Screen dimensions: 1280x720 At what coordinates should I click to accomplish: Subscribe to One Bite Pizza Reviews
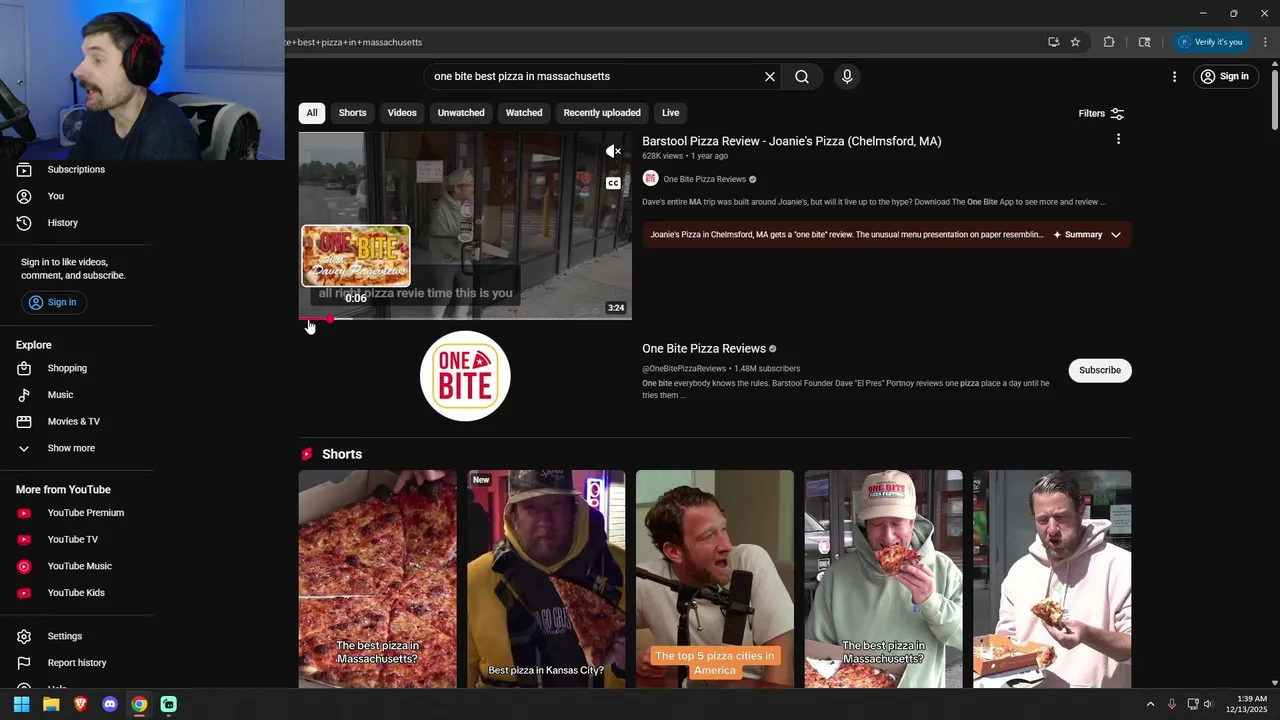pos(1100,370)
